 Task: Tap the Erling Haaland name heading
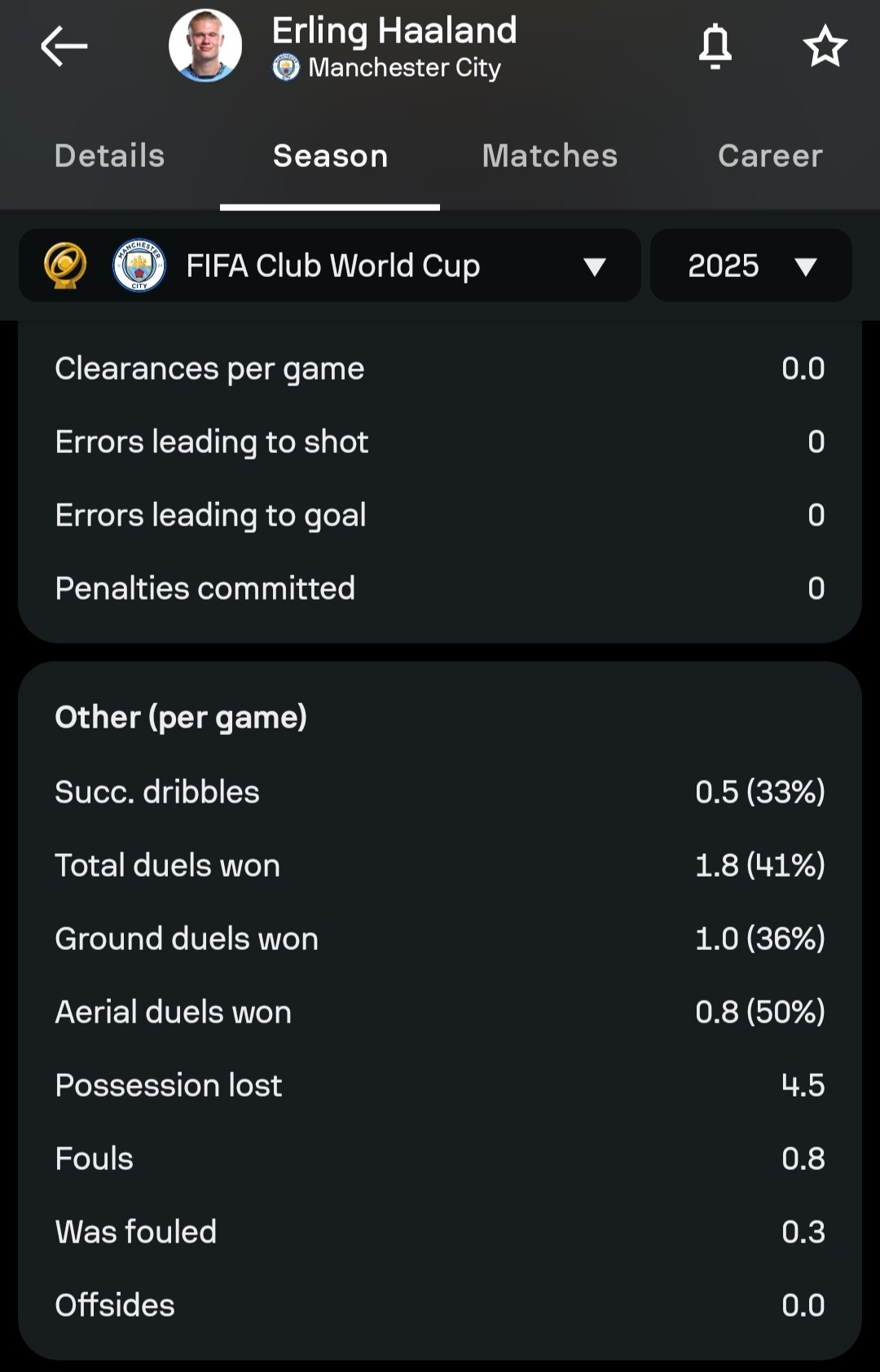point(394,31)
